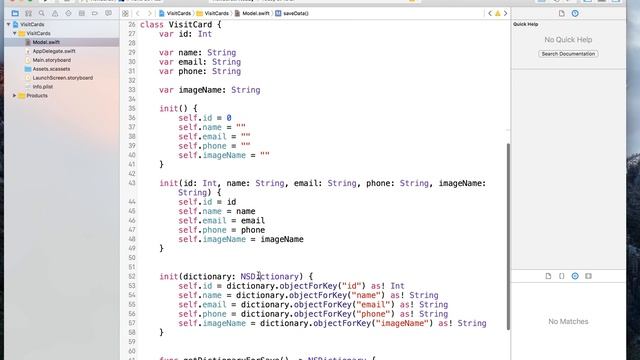The image size is (640, 360).
Task: Click 'self.imageName = imageName' line
Action: coord(241,239)
